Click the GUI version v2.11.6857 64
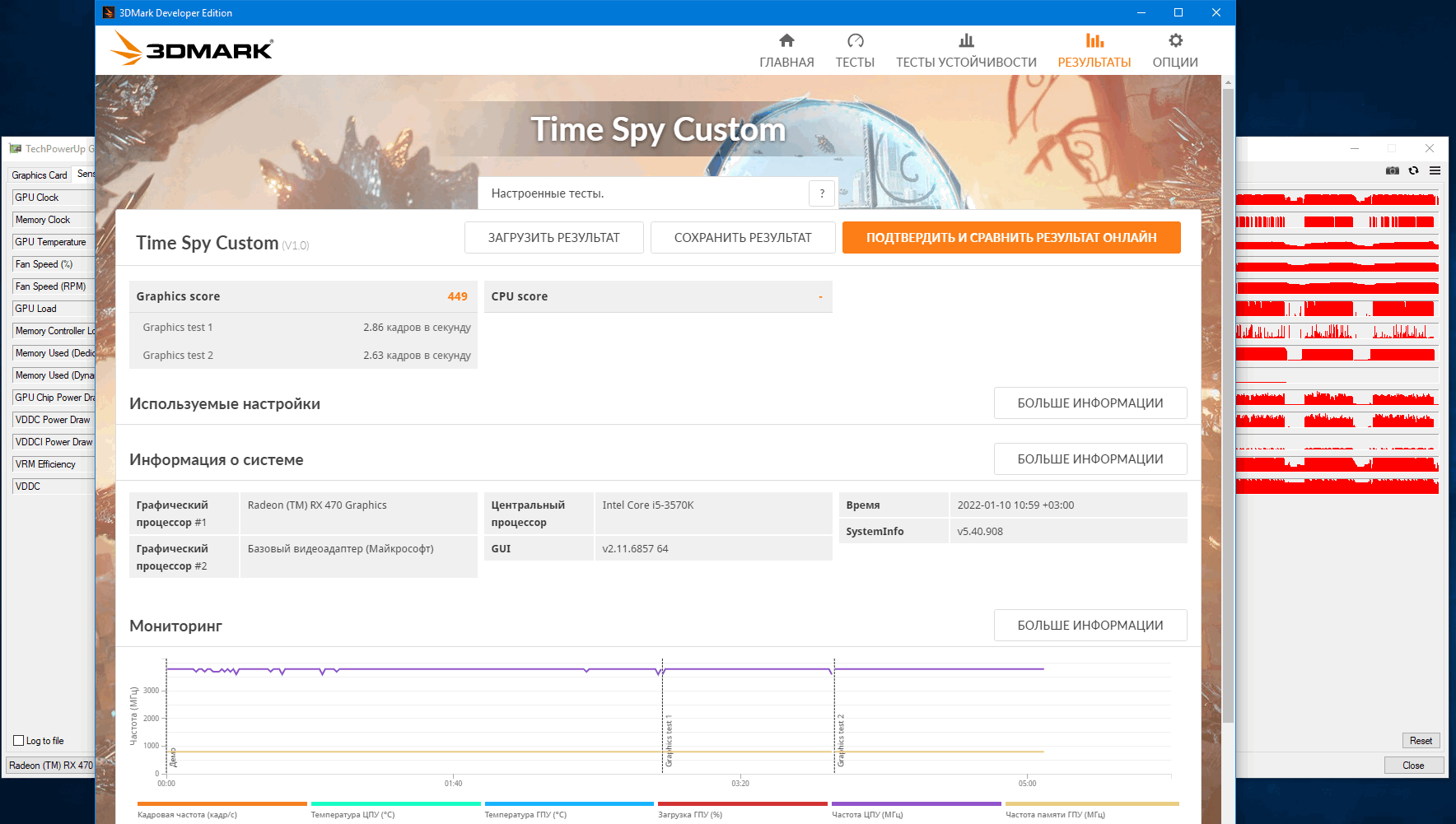 point(635,549)
